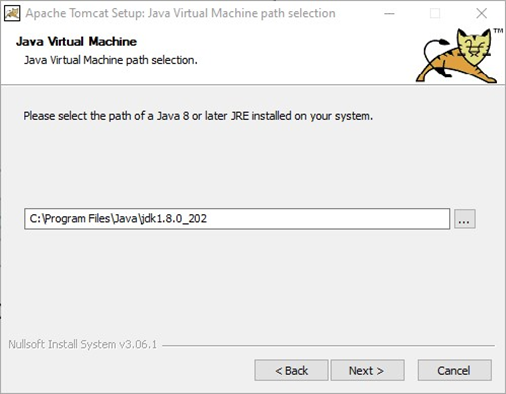The image size is (506, 394).
Task: Click the word 'JRE' in the instruction
Action: [x=240, y=116]
